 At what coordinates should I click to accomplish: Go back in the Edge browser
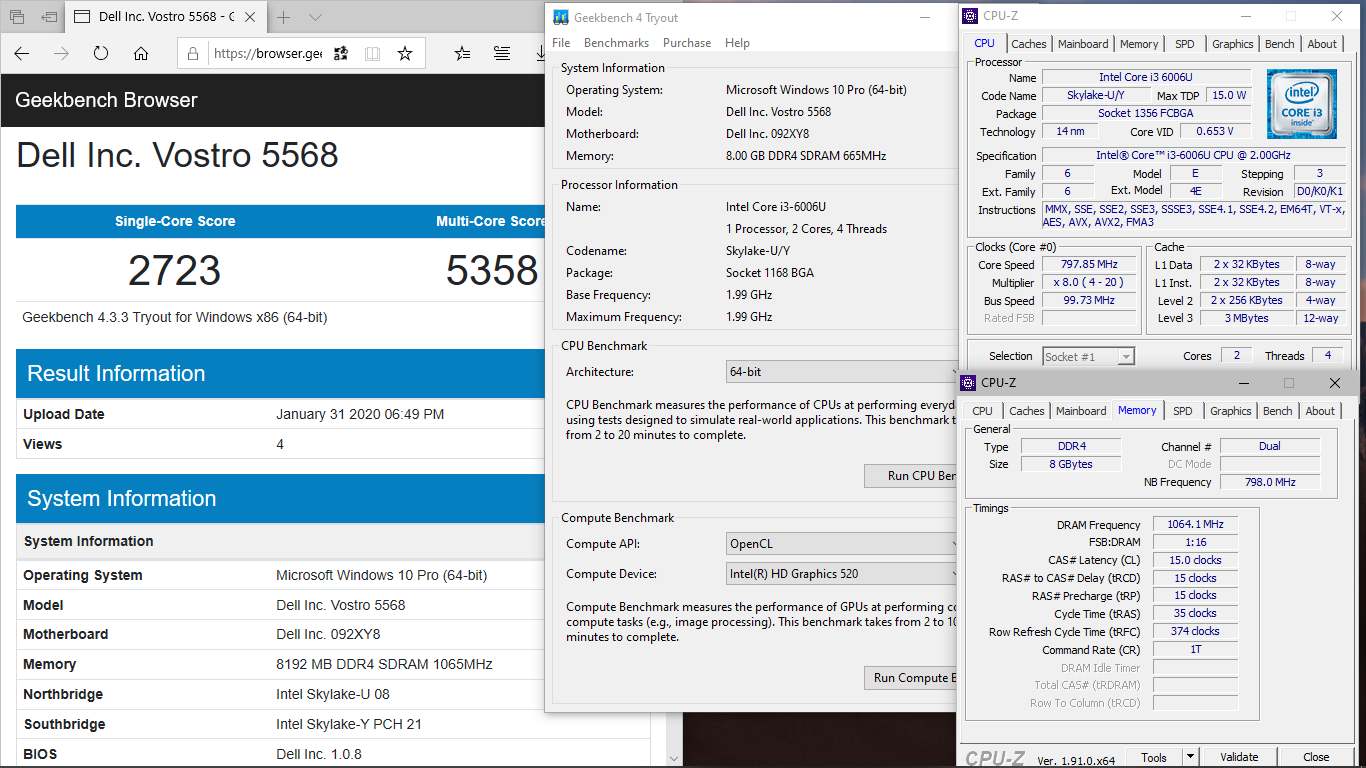tap(21, 54)
